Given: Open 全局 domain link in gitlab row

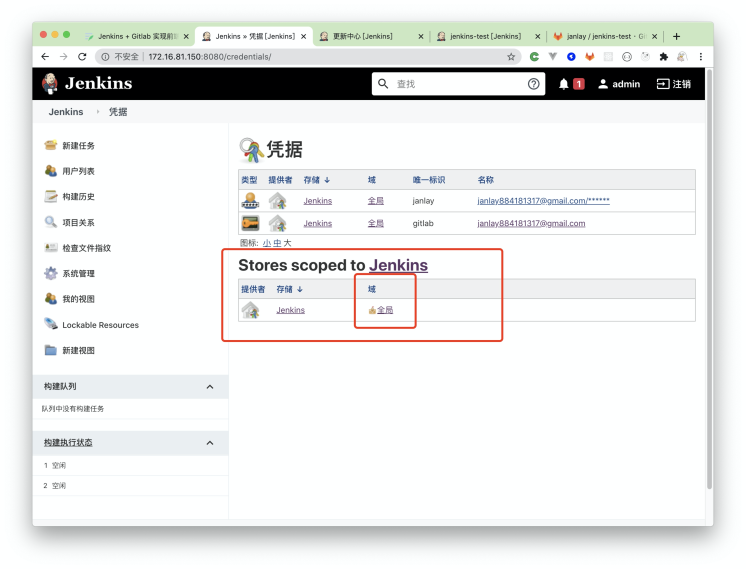Looking at the screenshot, I should tap(375, 223).
